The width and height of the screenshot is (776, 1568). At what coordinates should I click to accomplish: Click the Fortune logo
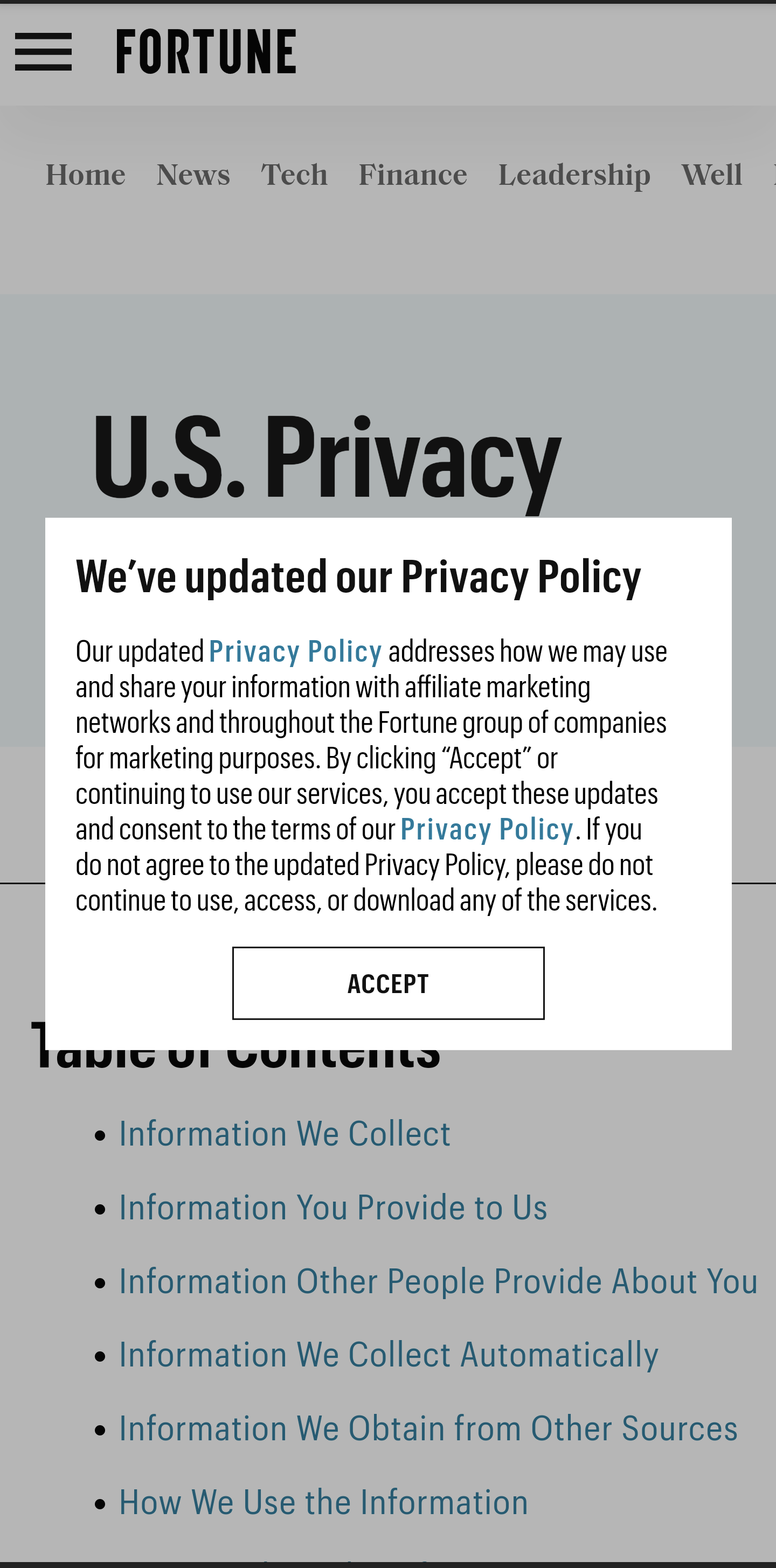[206, 52]
